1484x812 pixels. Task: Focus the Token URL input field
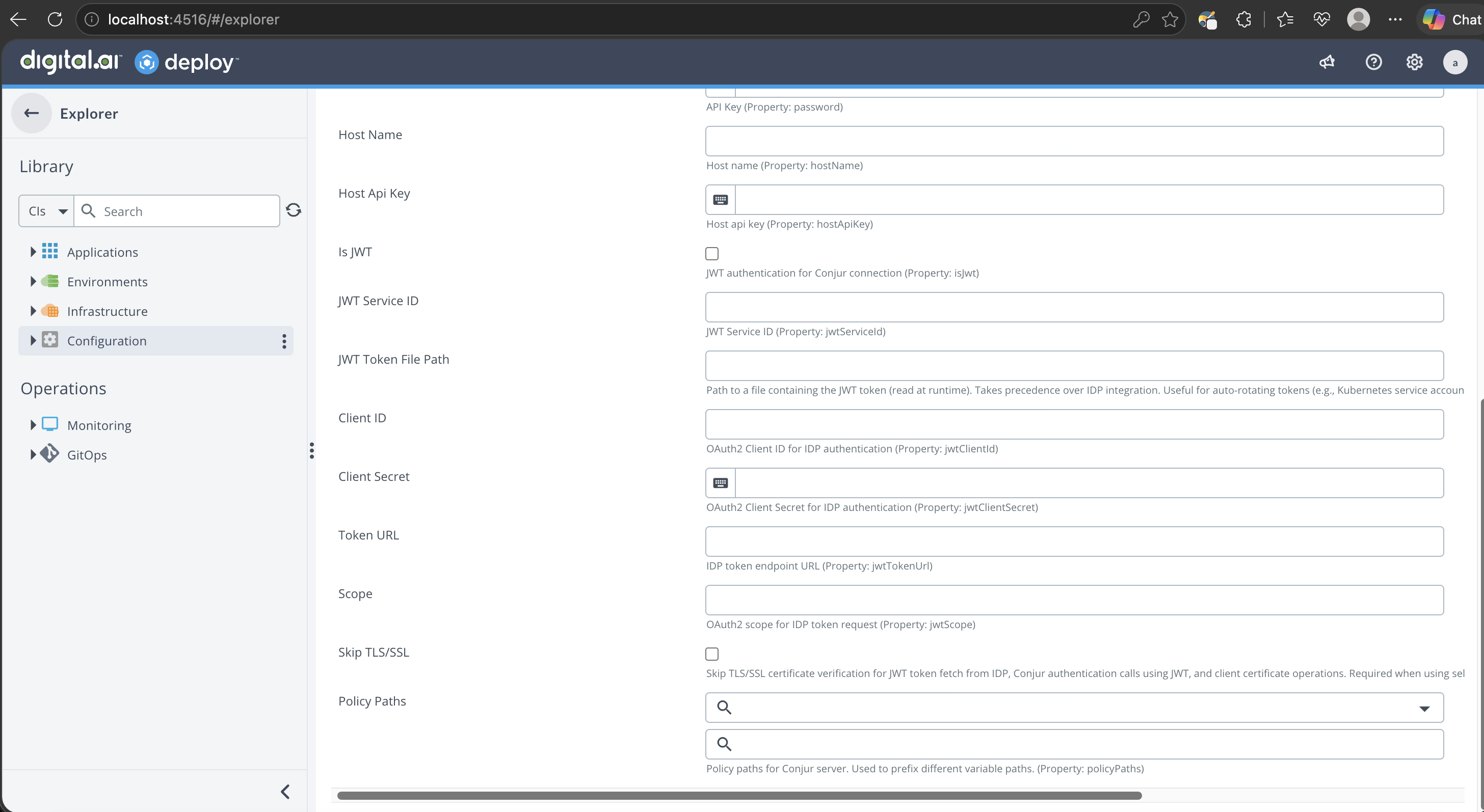pos(1074,542)
